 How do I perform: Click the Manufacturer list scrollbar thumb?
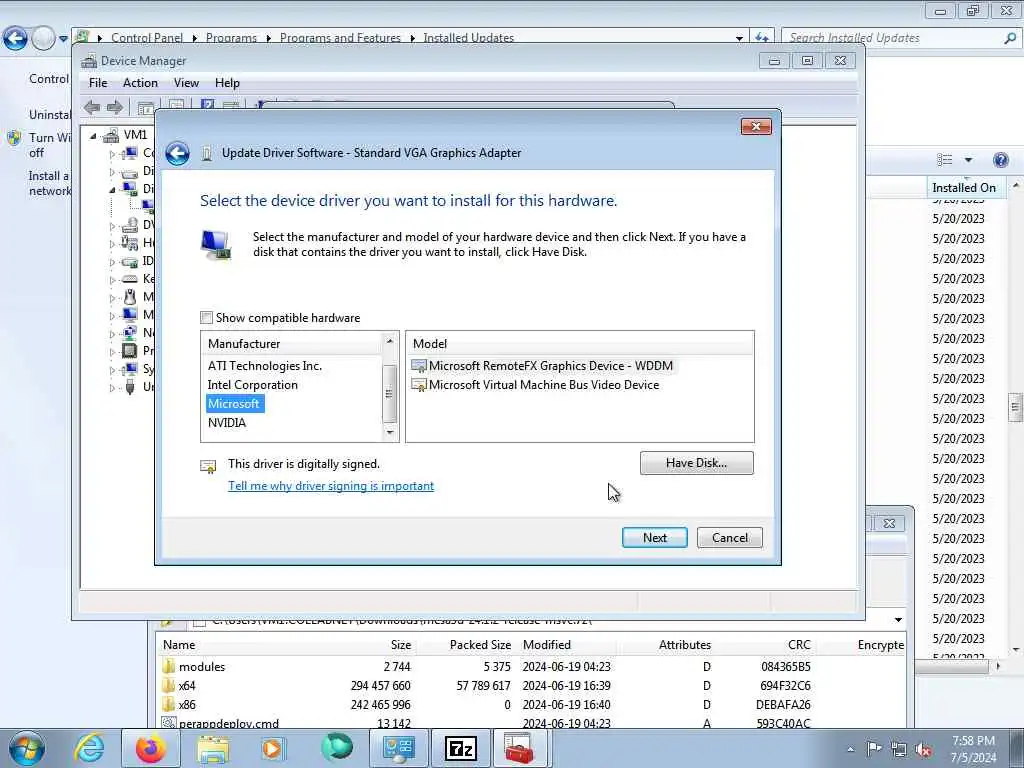[x=389, y=394]
